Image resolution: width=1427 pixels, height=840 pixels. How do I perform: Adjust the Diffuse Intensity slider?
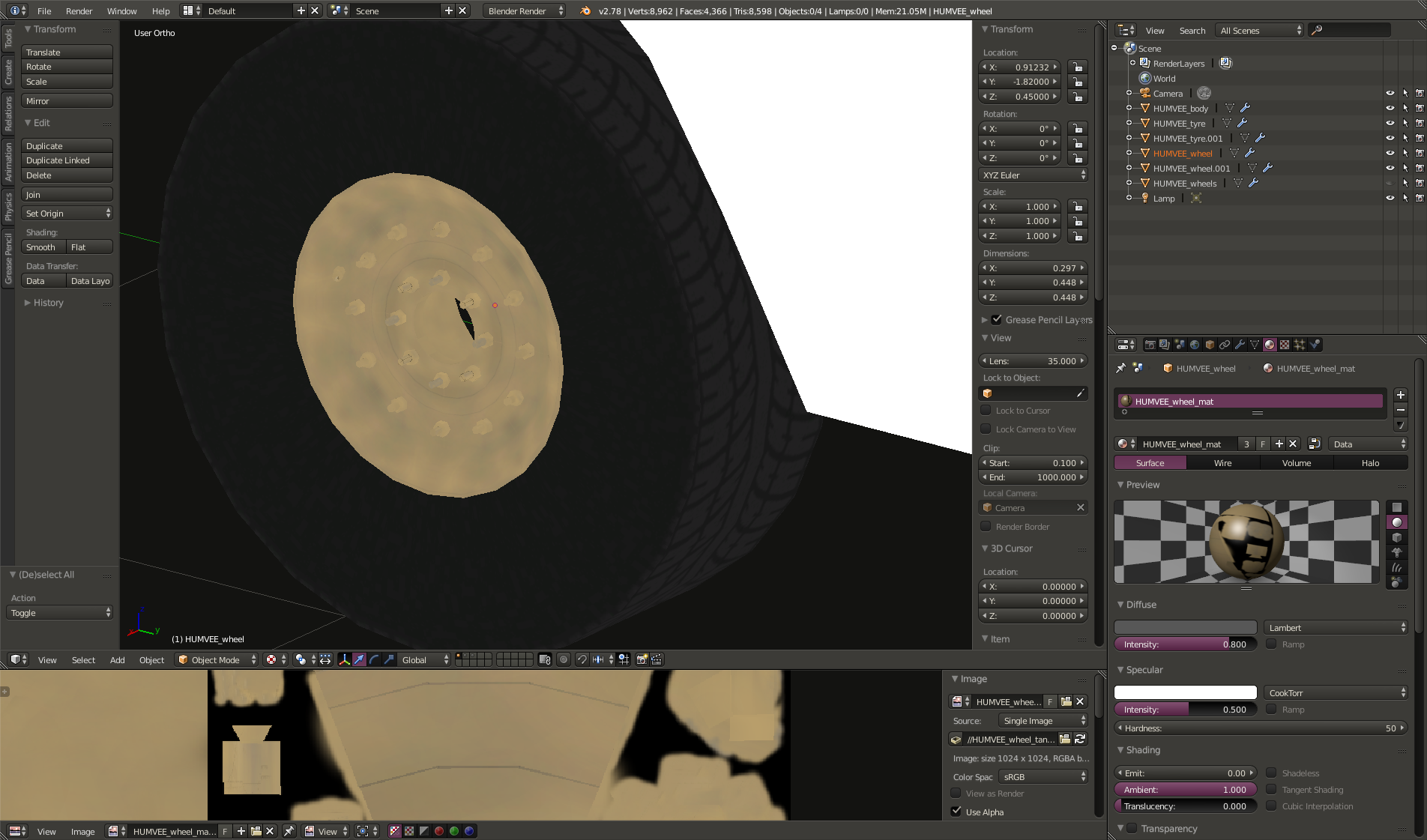click(1185, 644)
